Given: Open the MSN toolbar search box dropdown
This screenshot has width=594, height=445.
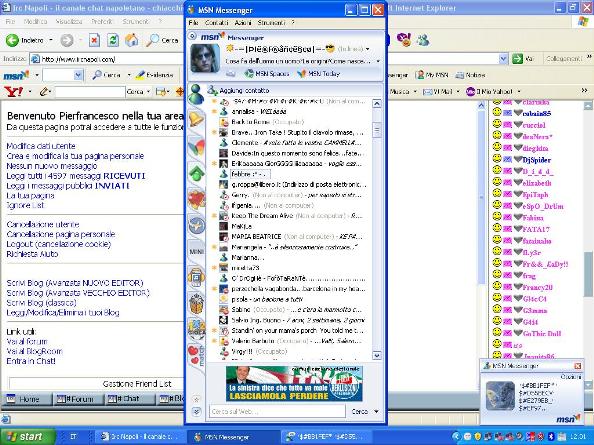Looking at the screenshot, I should click(x=78, y=75).
